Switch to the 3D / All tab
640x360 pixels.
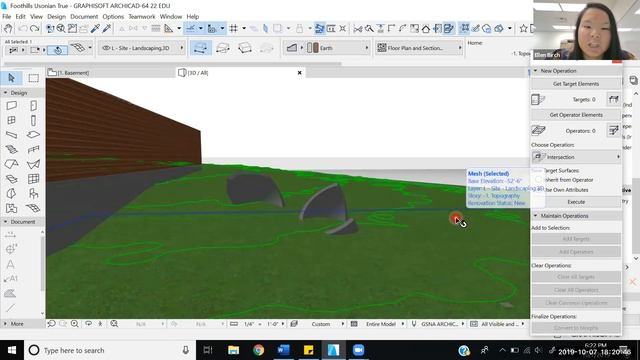click(241, 73)
